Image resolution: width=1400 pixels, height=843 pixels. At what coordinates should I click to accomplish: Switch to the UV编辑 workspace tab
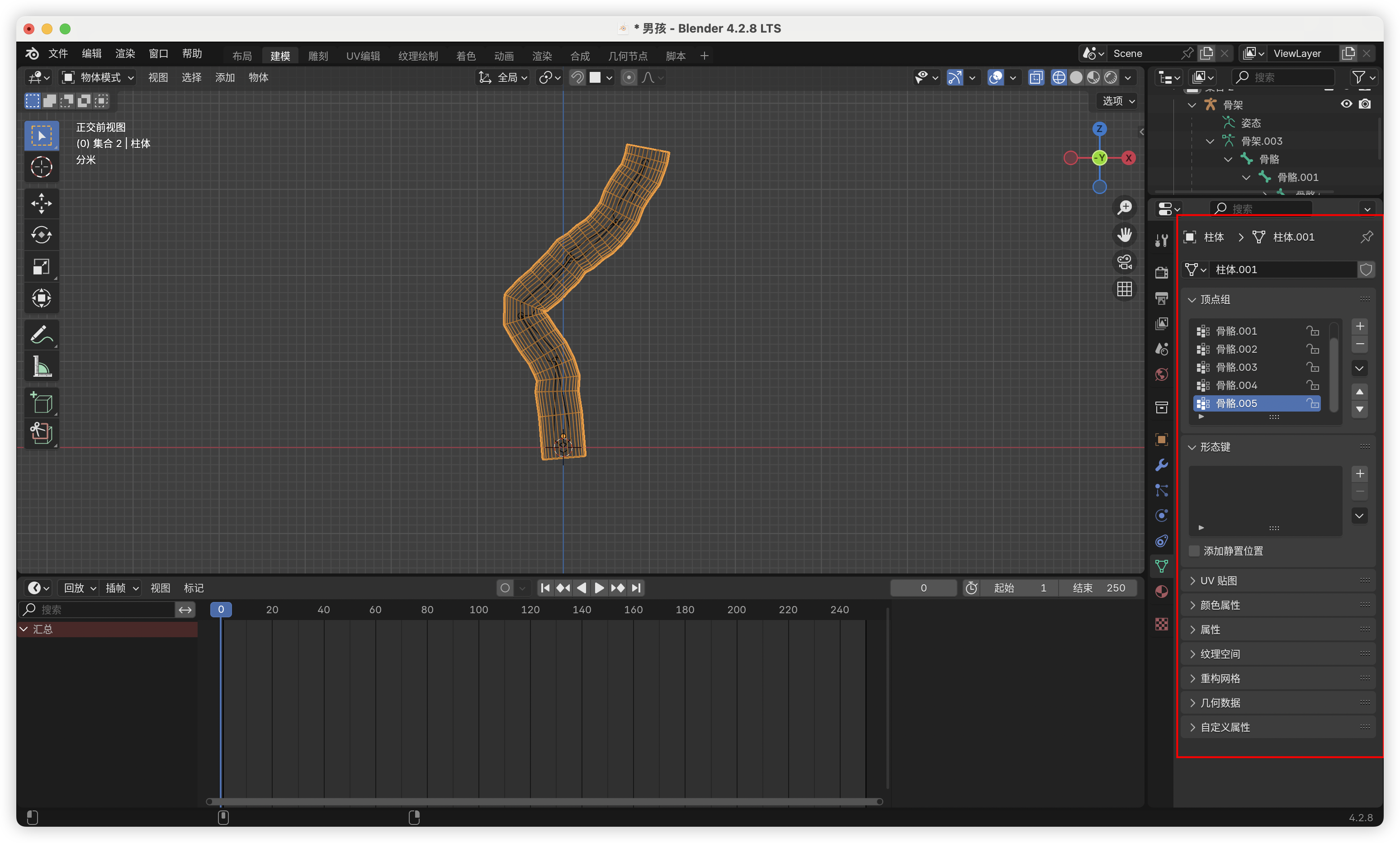363,56
